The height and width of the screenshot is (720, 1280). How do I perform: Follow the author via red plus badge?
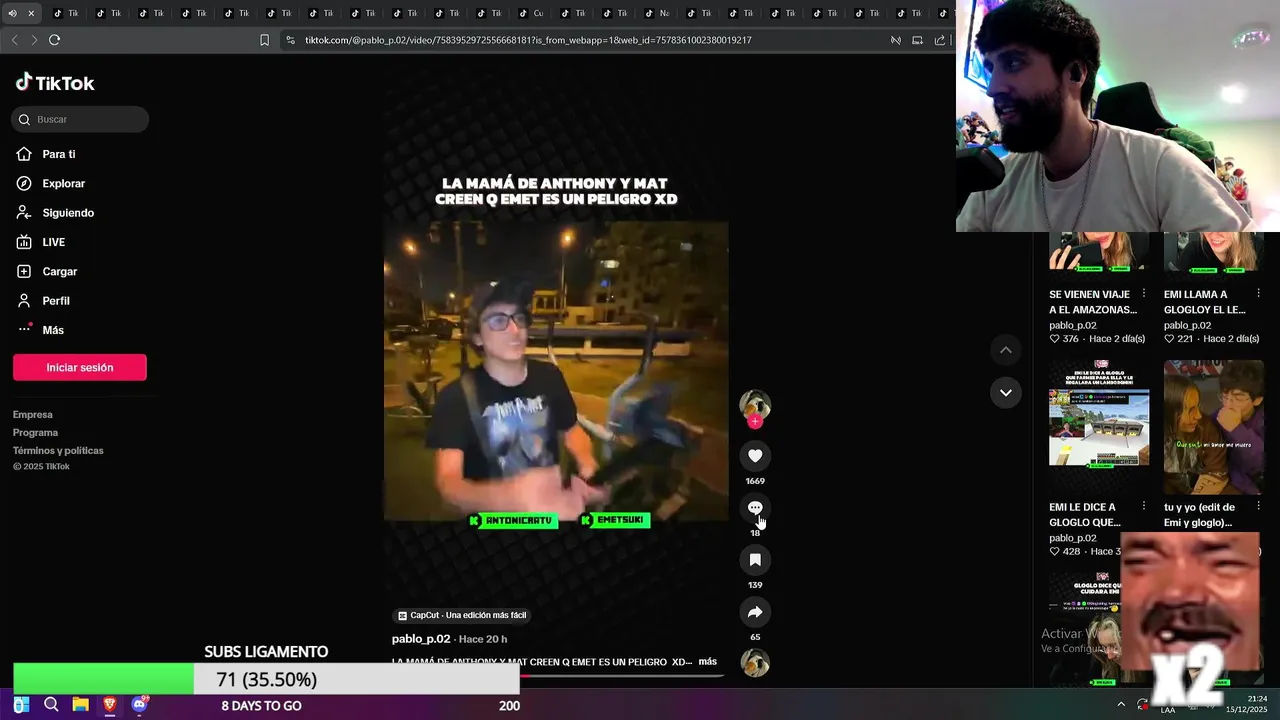[x=755, y=422]
